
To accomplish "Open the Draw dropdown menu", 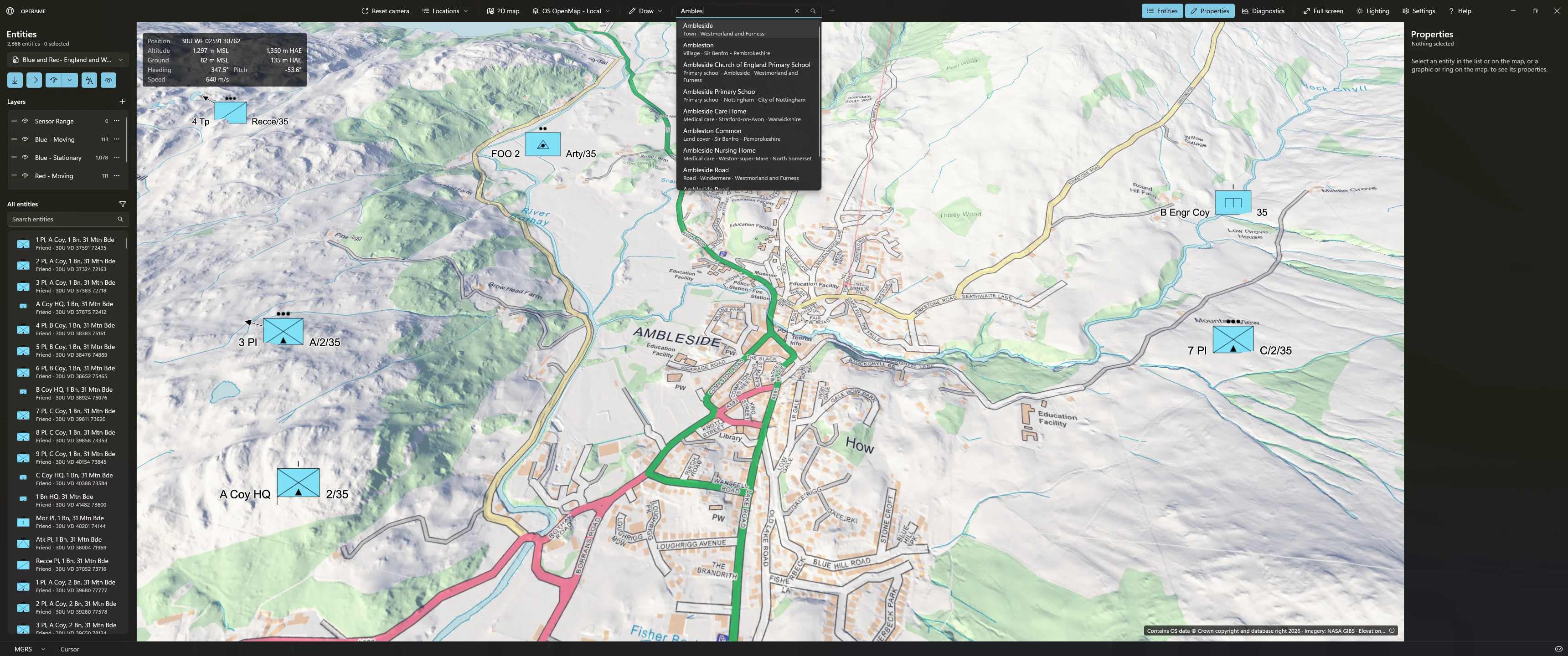I will pyautogui.click(x=646, y=11).
